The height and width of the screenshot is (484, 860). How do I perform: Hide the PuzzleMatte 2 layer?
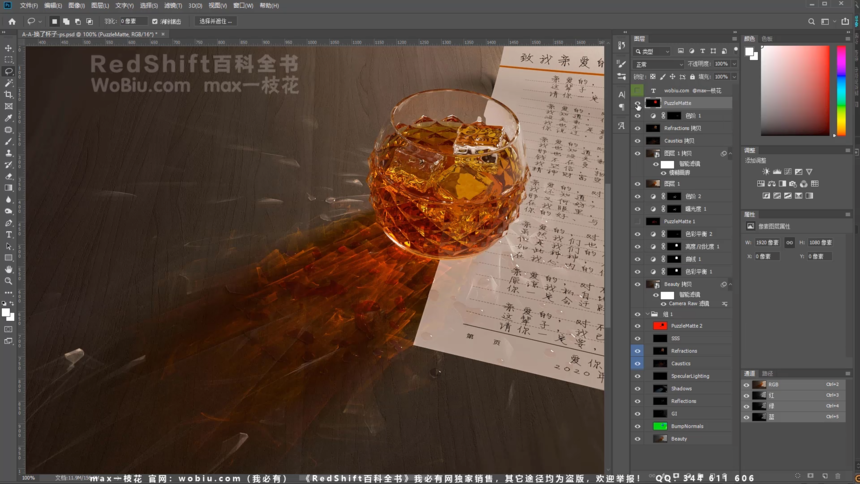tap(637, 326)
